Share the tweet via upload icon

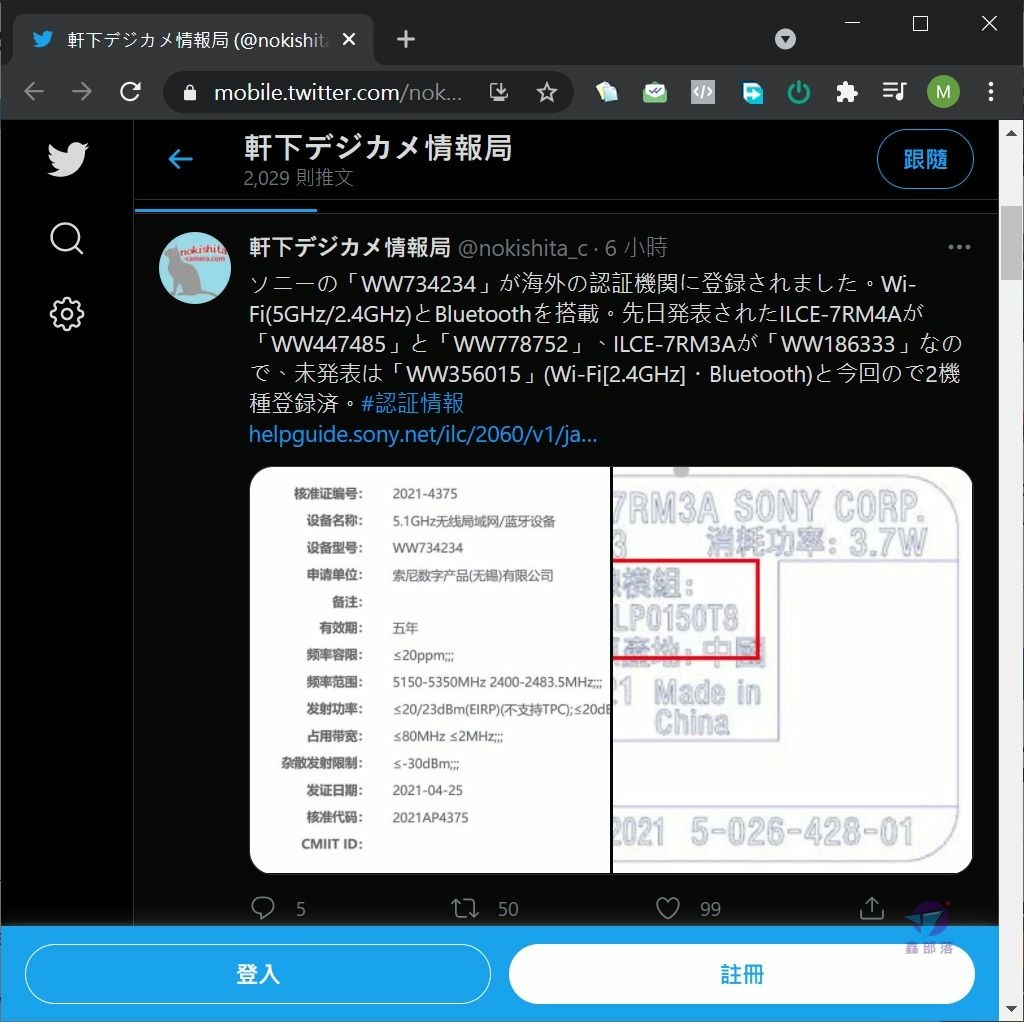coord(872,908)
